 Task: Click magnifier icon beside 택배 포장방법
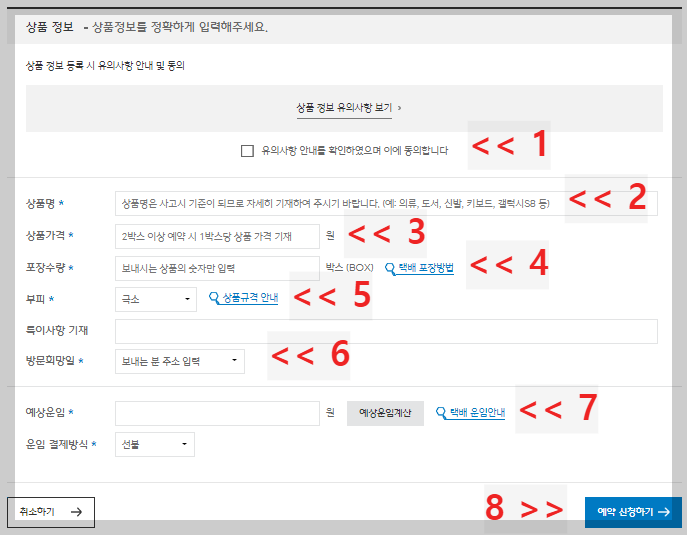390,268
